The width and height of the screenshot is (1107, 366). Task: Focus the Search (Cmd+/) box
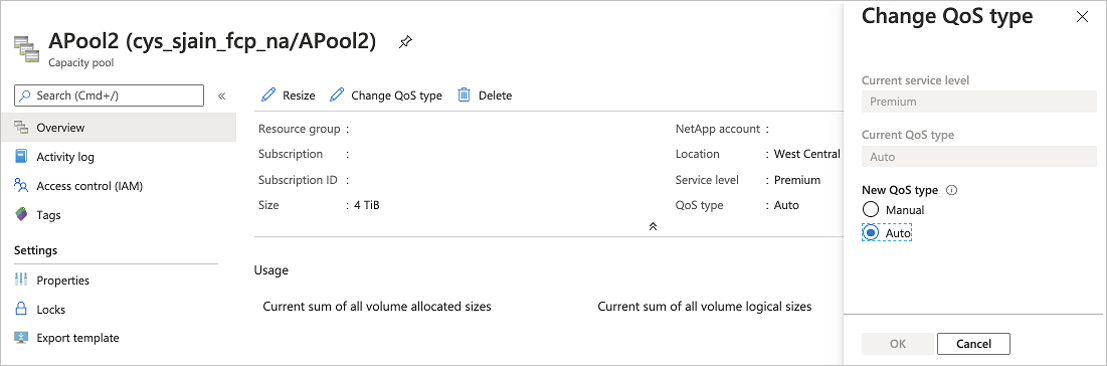[x=109, y=95]
